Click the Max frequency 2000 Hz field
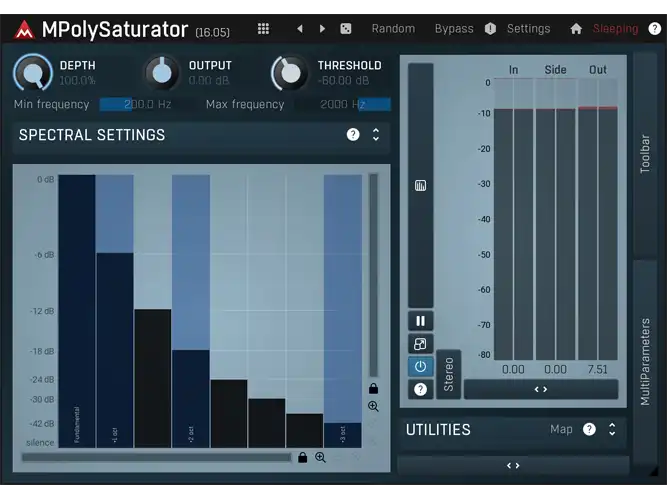The height and width of the screenshot is (500, 667). click(342, 104)
